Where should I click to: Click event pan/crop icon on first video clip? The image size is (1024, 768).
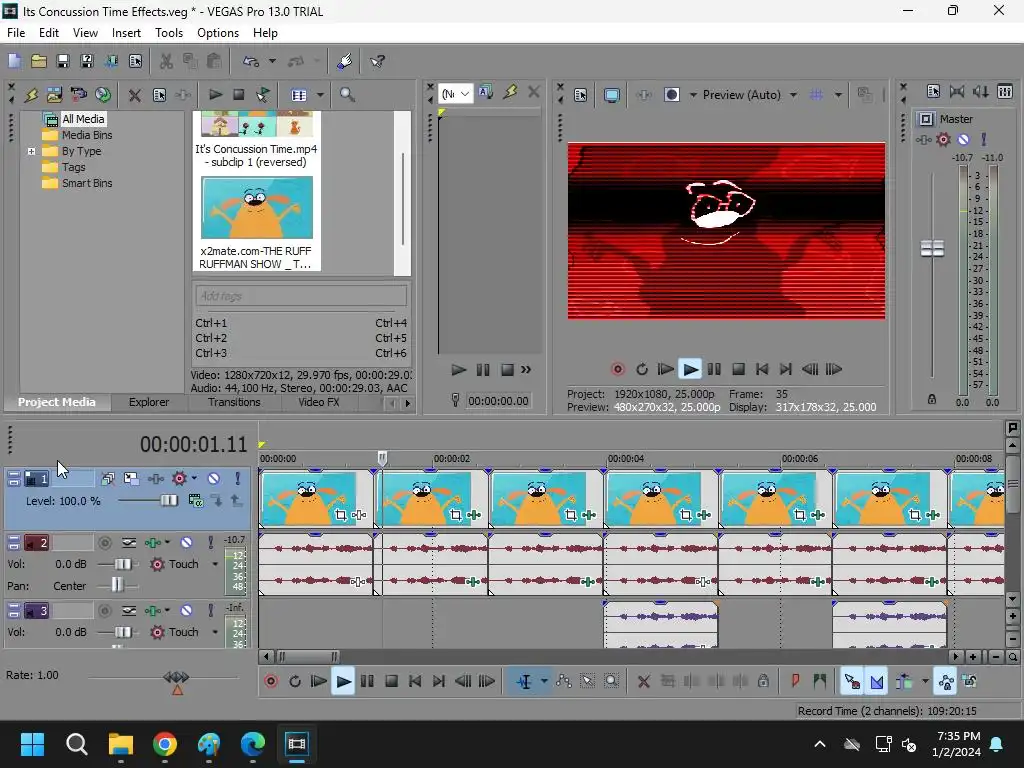[x=340, y=515]
